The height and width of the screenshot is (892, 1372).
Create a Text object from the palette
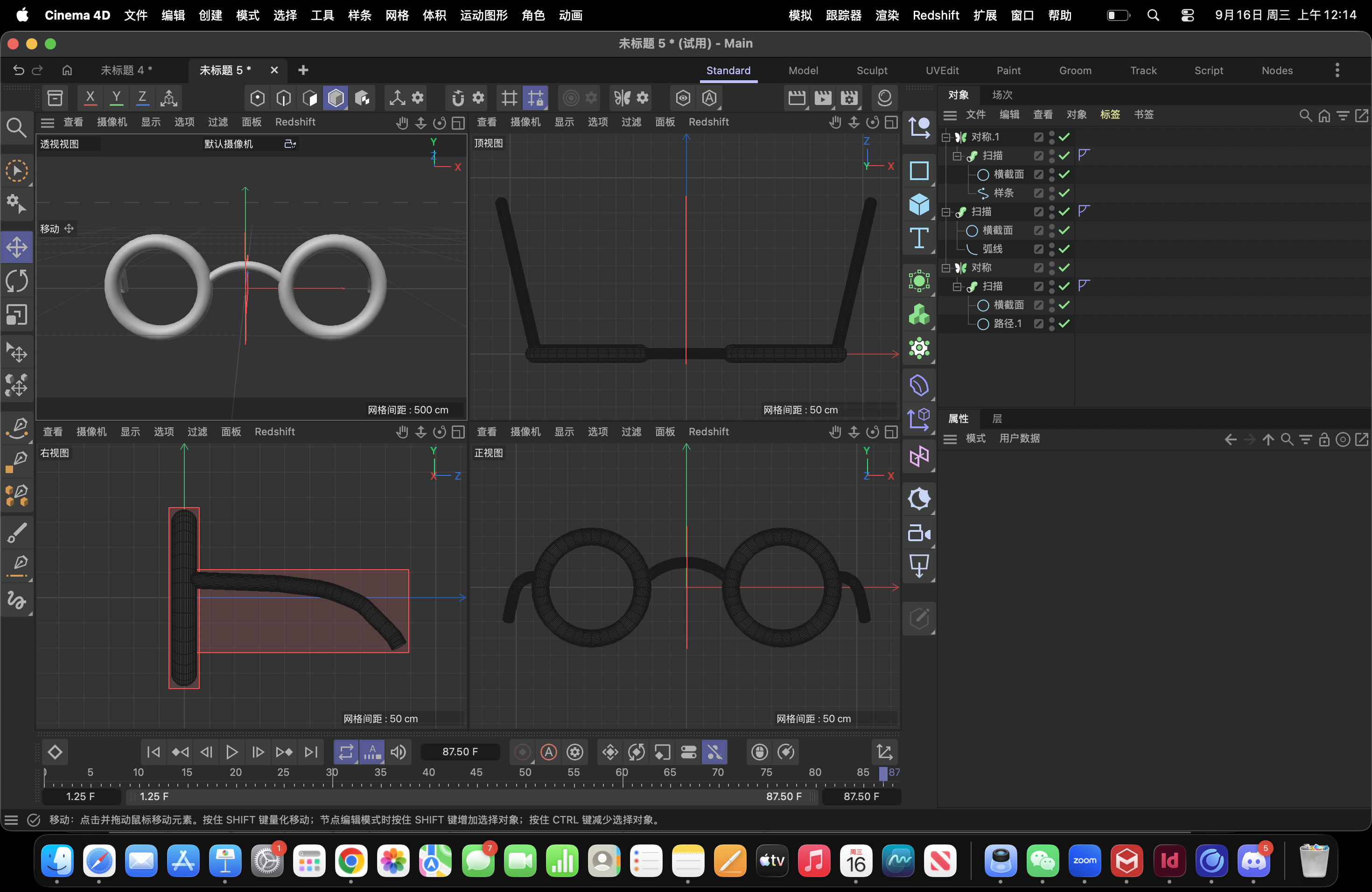click(919, 238)
